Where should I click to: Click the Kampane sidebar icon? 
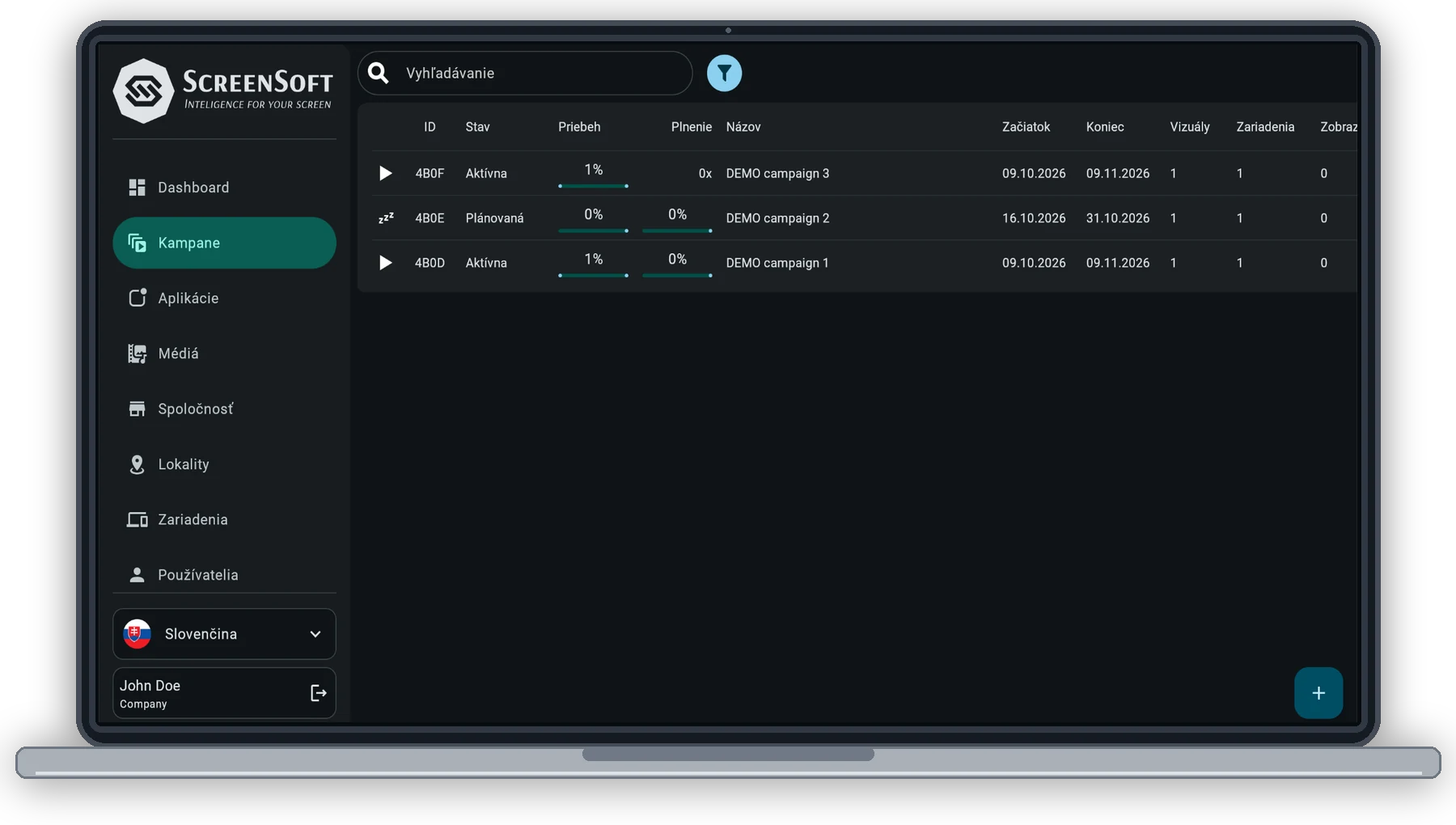tap(137, 243)
